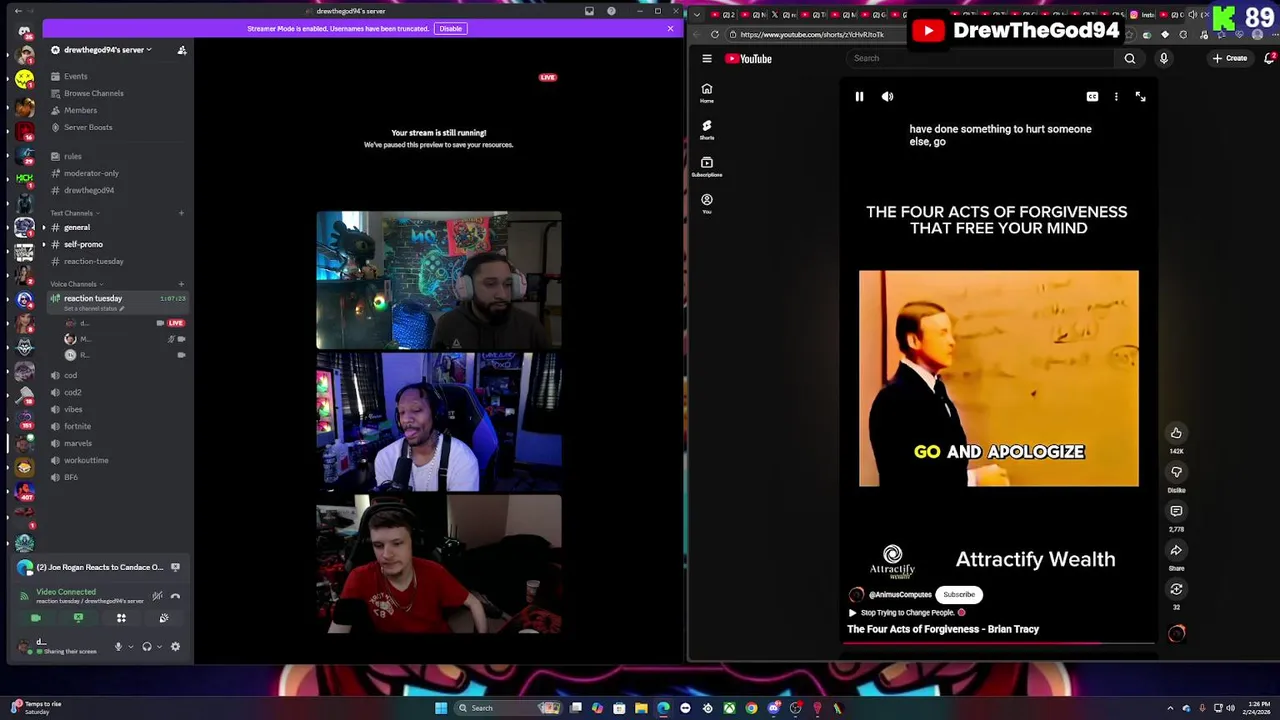Viewport: 1280px width, 720px height.
Task: Open microphone input device dropdown
Action: 130,647
